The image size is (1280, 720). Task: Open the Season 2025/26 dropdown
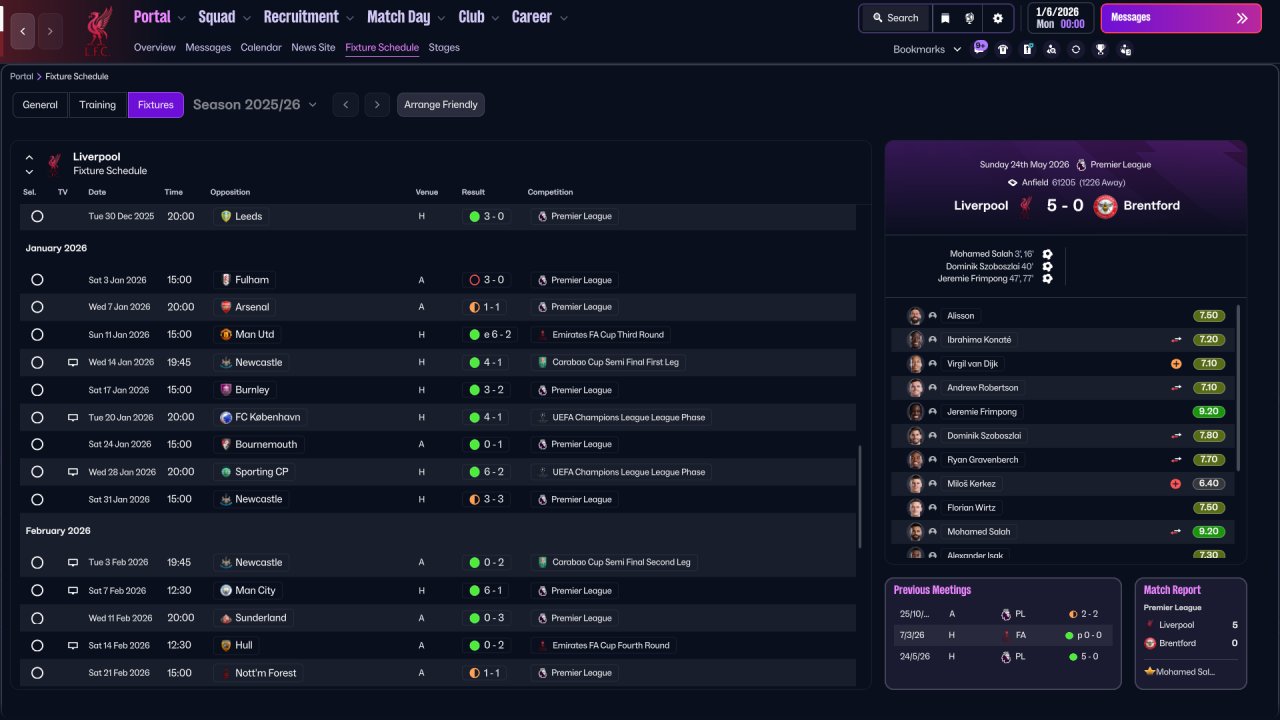(x=255, y=105)
